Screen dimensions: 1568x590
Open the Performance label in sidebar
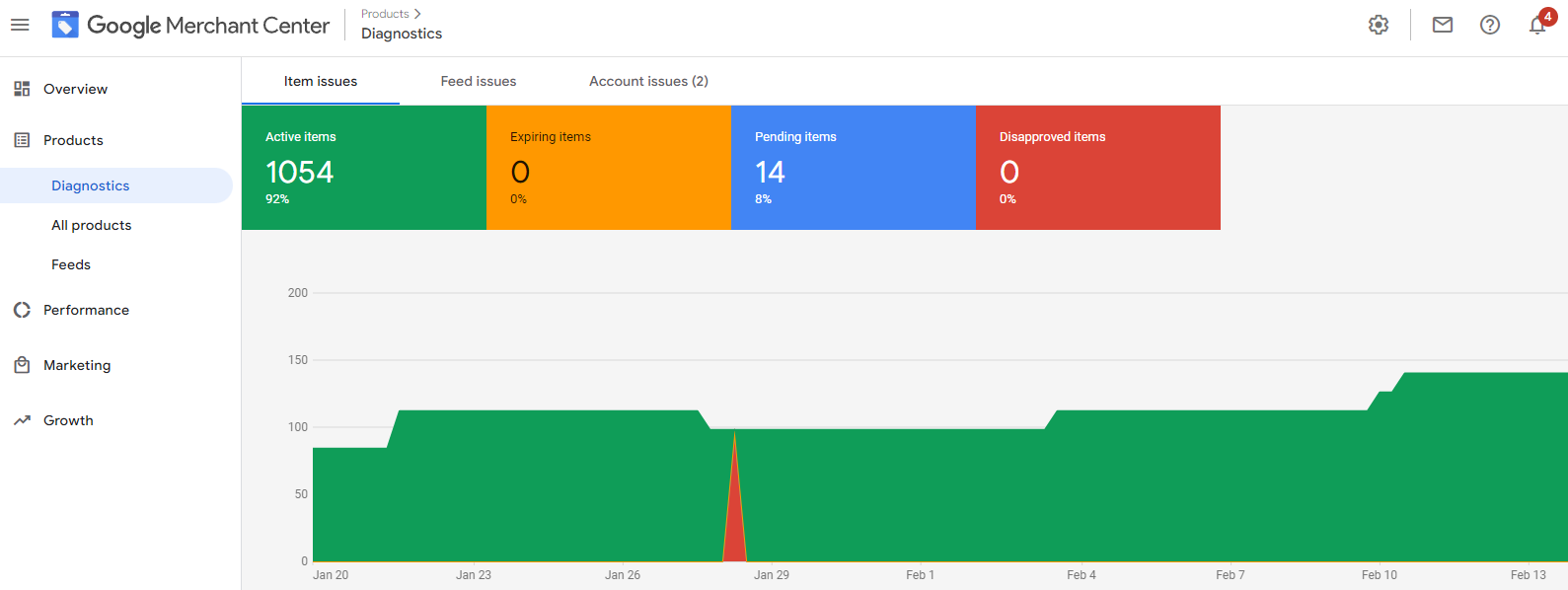pyautogui.click(x=86, y=310)
